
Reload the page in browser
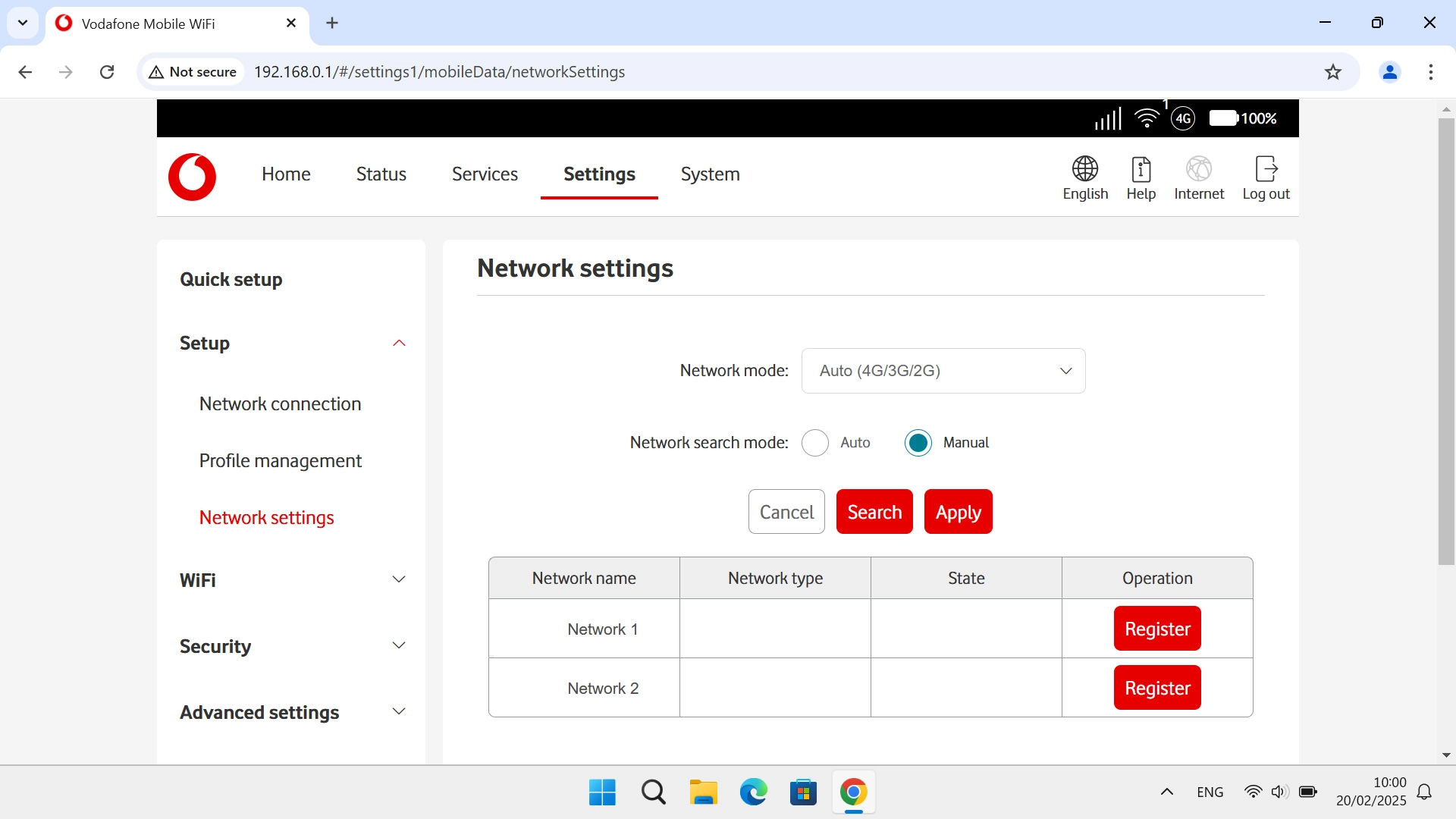107,72
